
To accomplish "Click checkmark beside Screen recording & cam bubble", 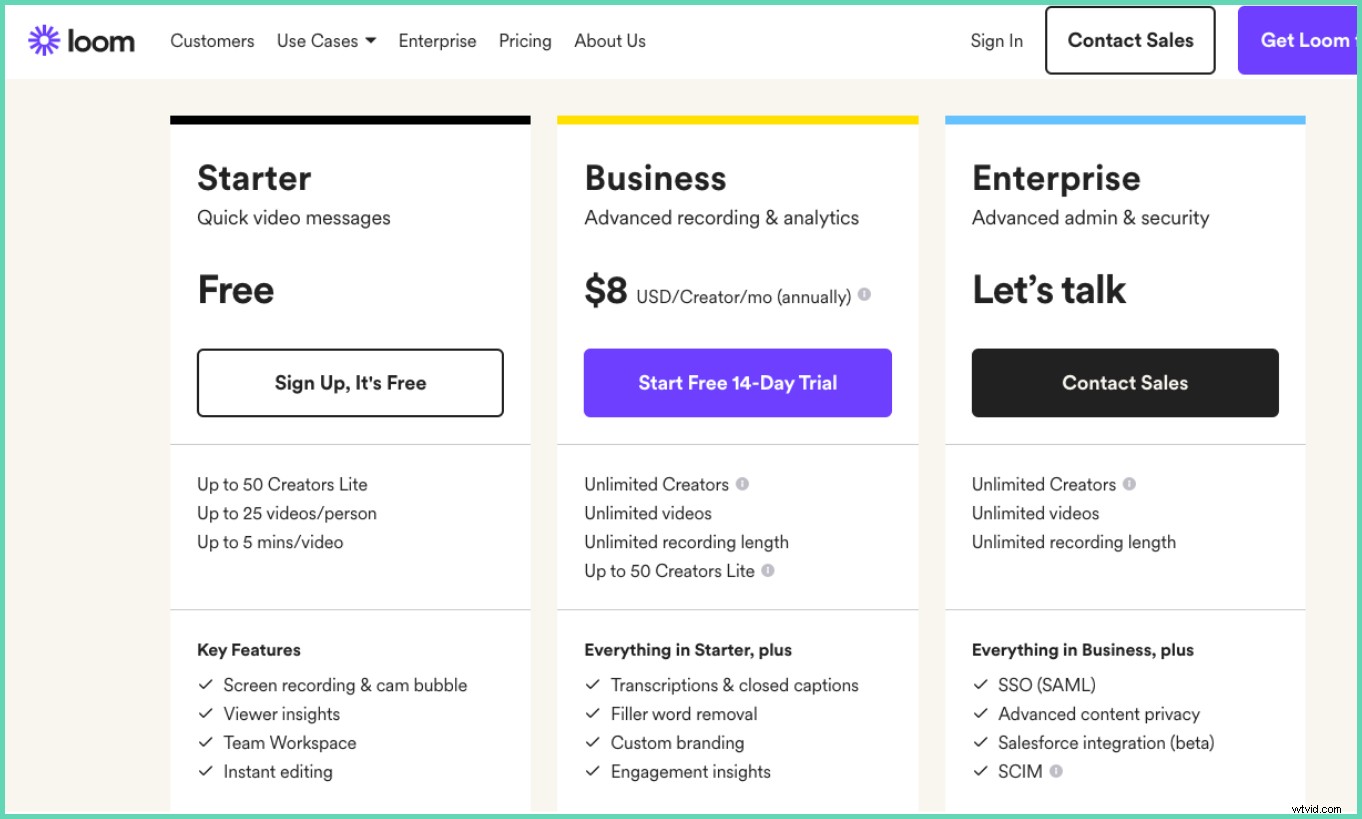I will point(205,685).
